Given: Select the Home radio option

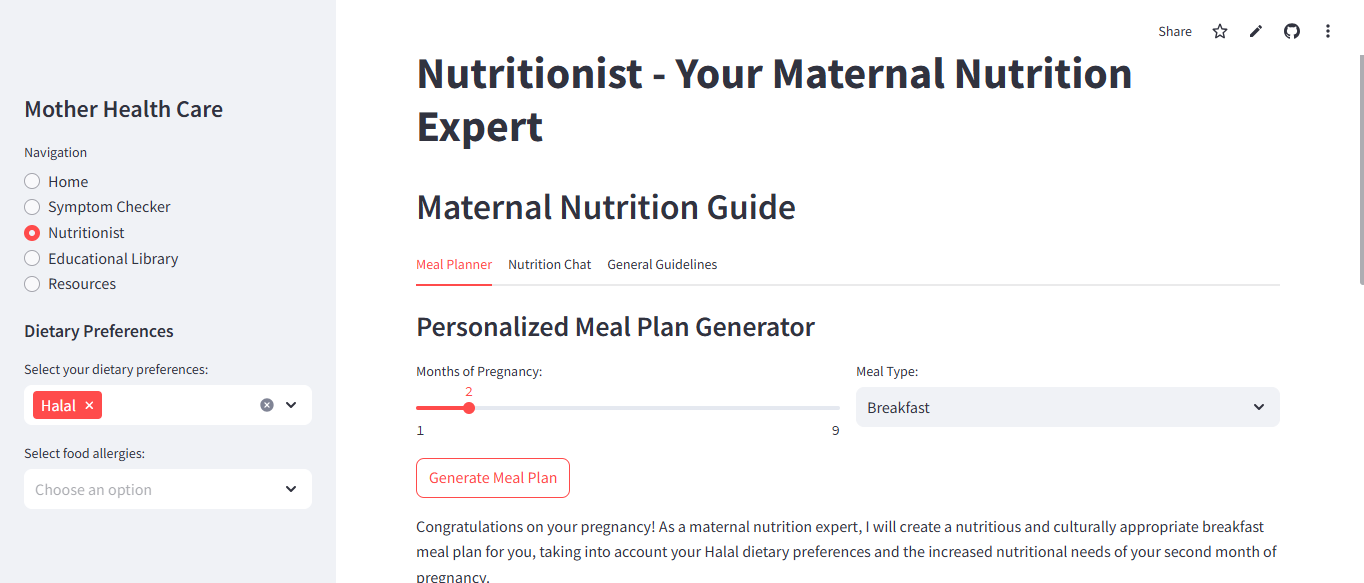Looking at the screenshot, I should point(32,181).
